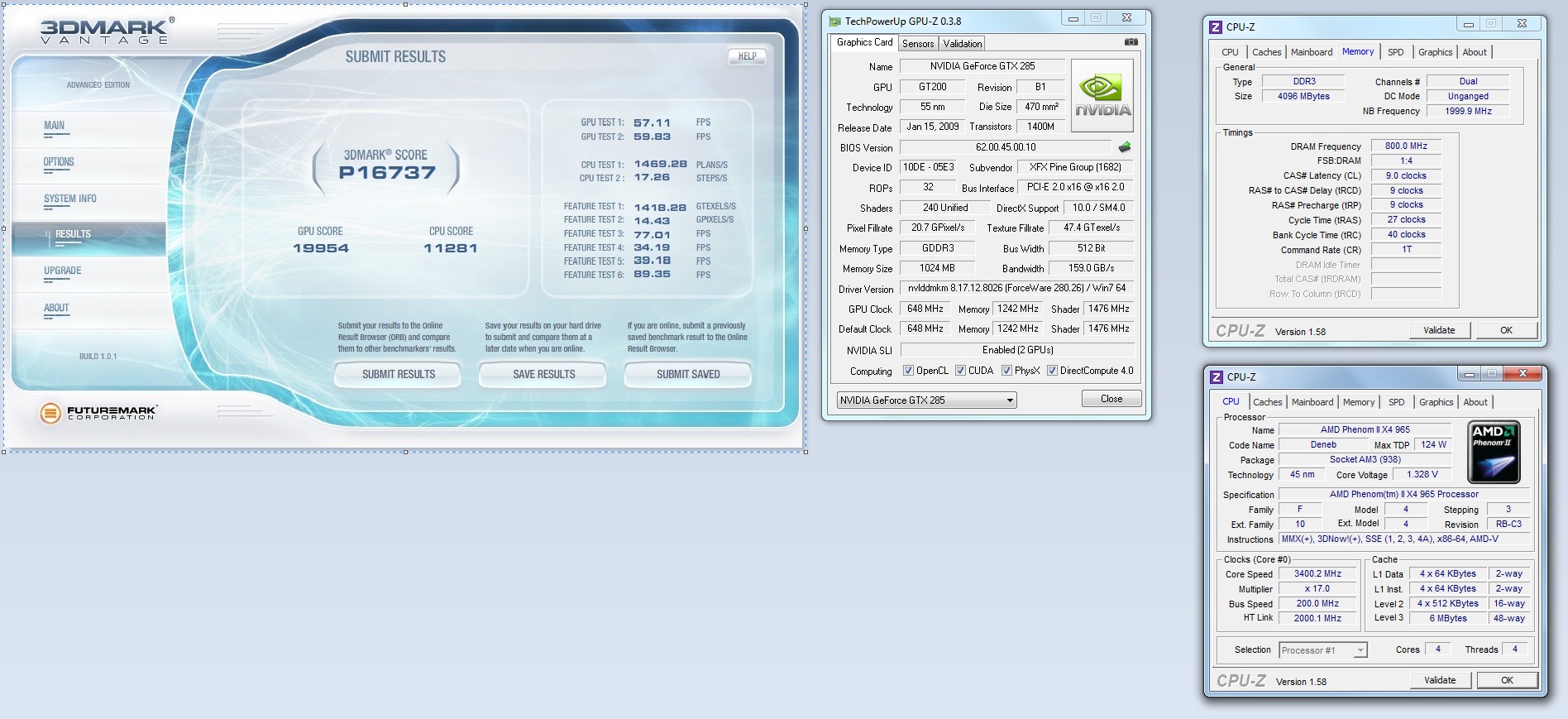Click the Driver Version field in GPU-Z

(x=1016, y=288)
